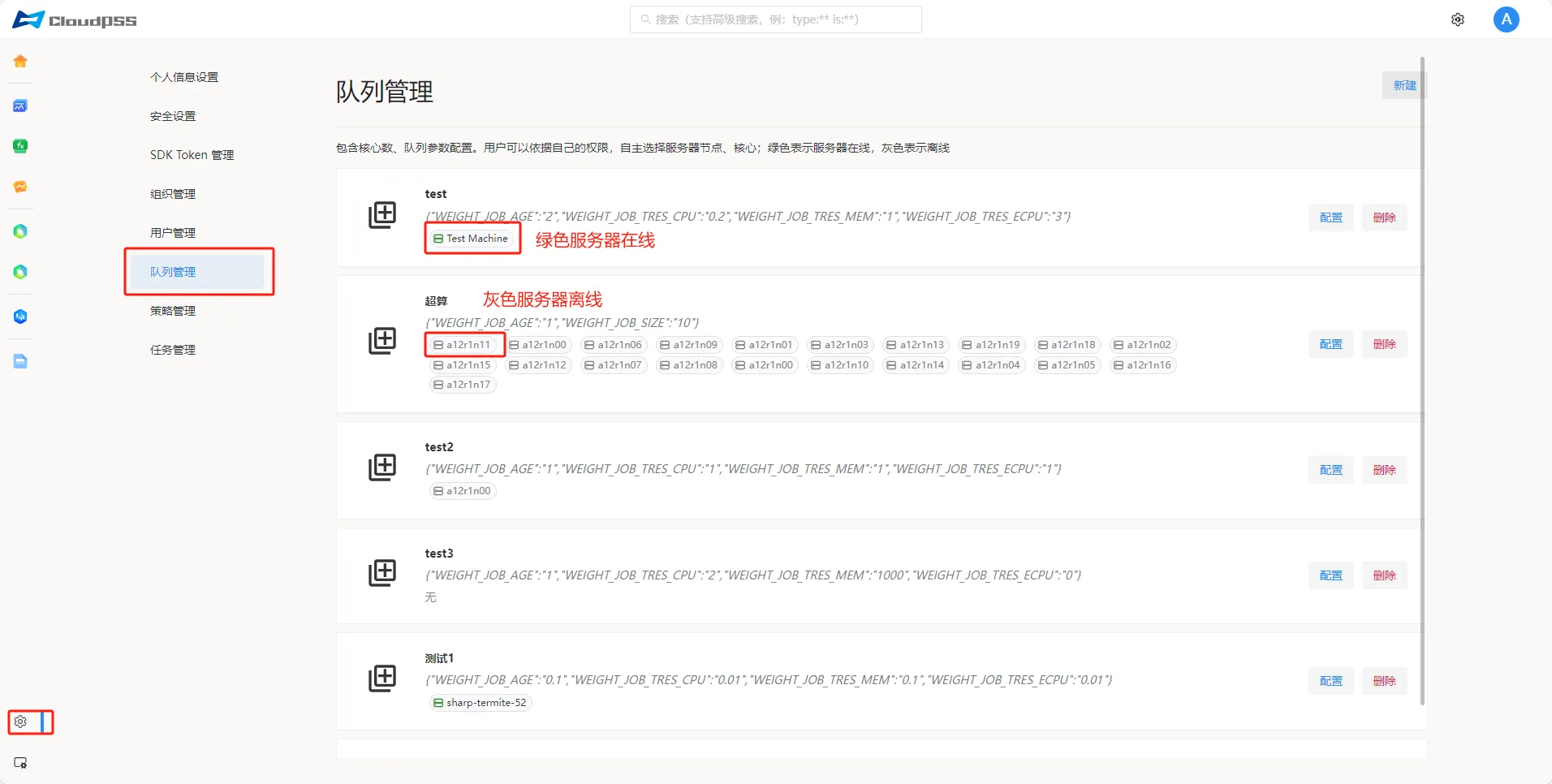
Task: Click 删除 for the test queue
Action: [1385, 218]
